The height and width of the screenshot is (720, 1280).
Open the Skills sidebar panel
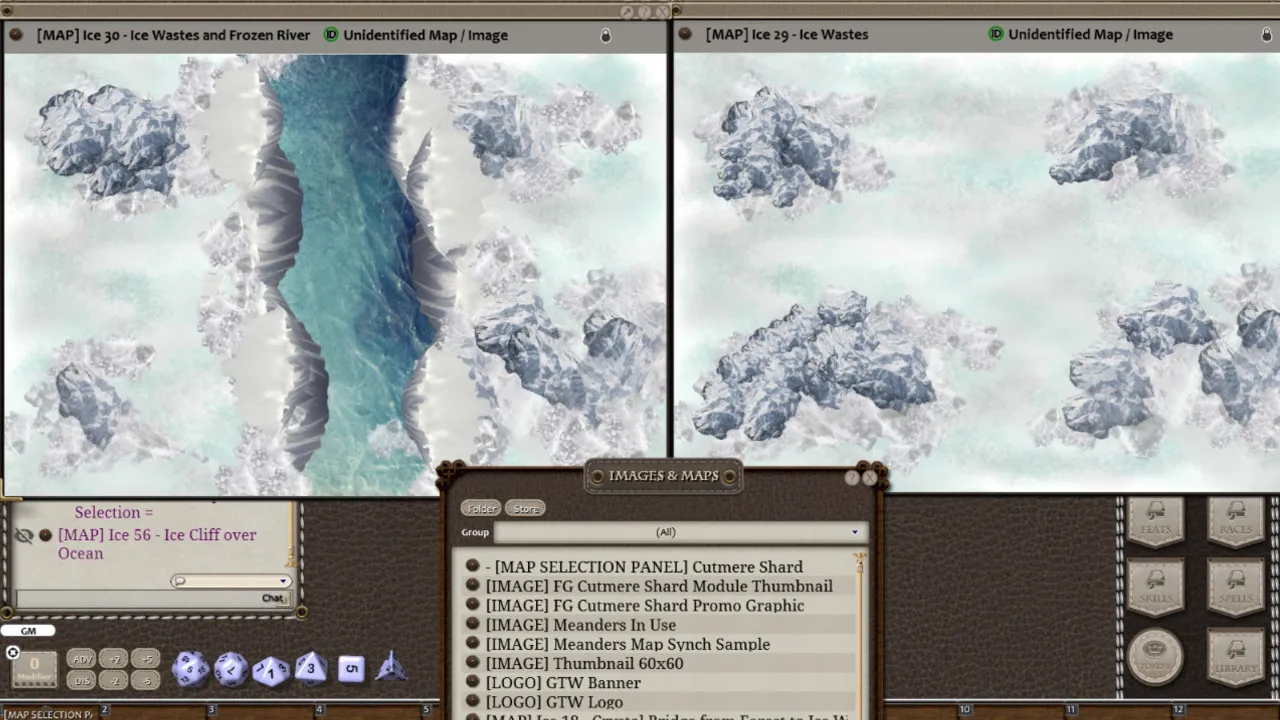1156,588
